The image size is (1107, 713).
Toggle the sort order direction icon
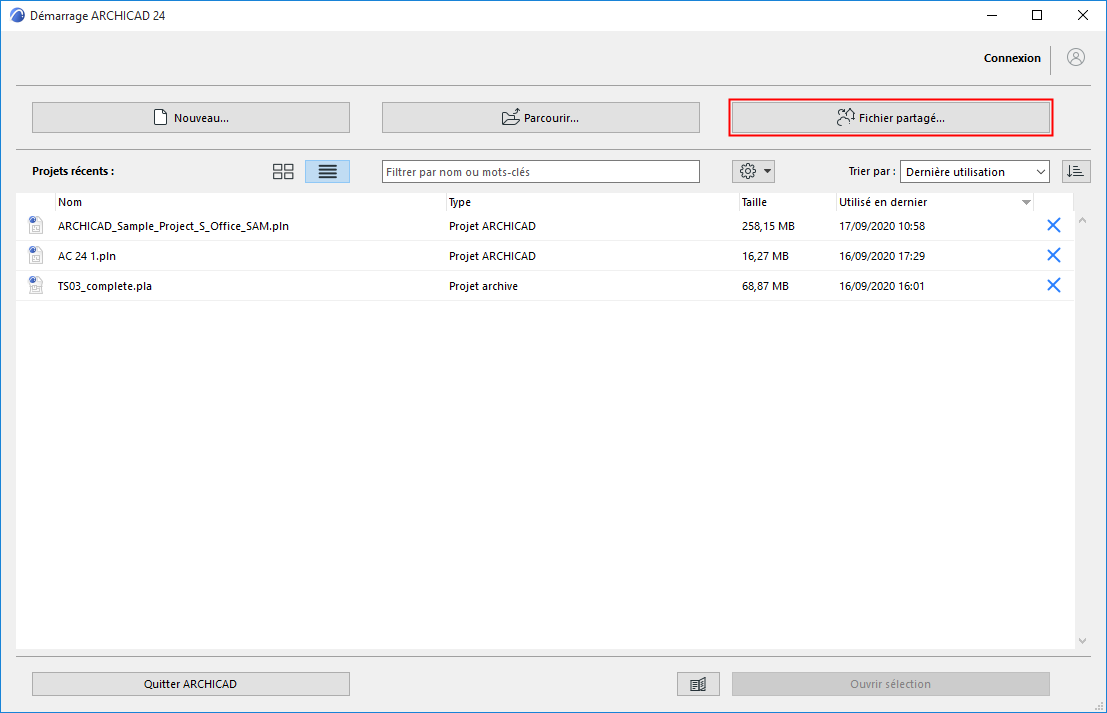coord(1076,172)
